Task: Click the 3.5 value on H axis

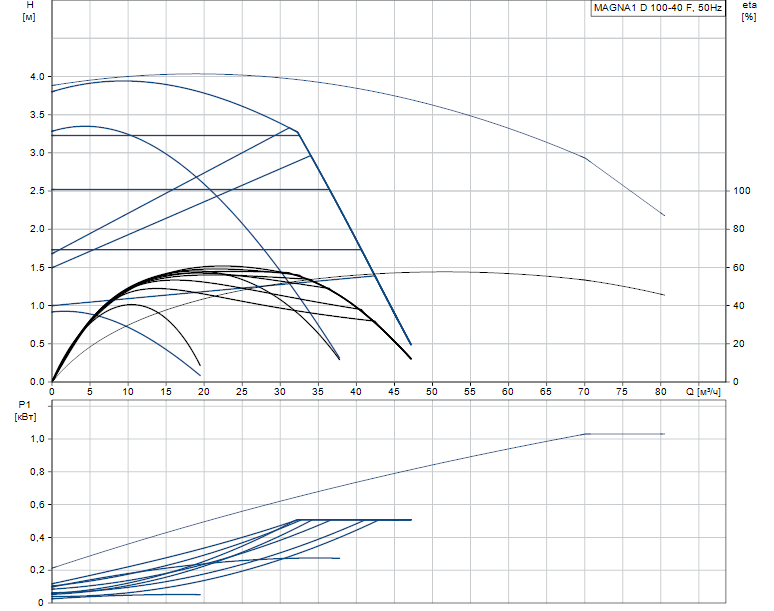Action: (37, 115)
